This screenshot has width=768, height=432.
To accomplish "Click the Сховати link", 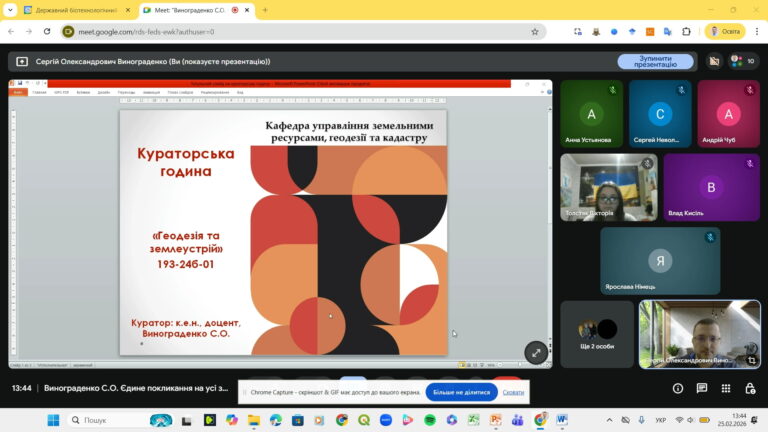I will tap(514, 392).
